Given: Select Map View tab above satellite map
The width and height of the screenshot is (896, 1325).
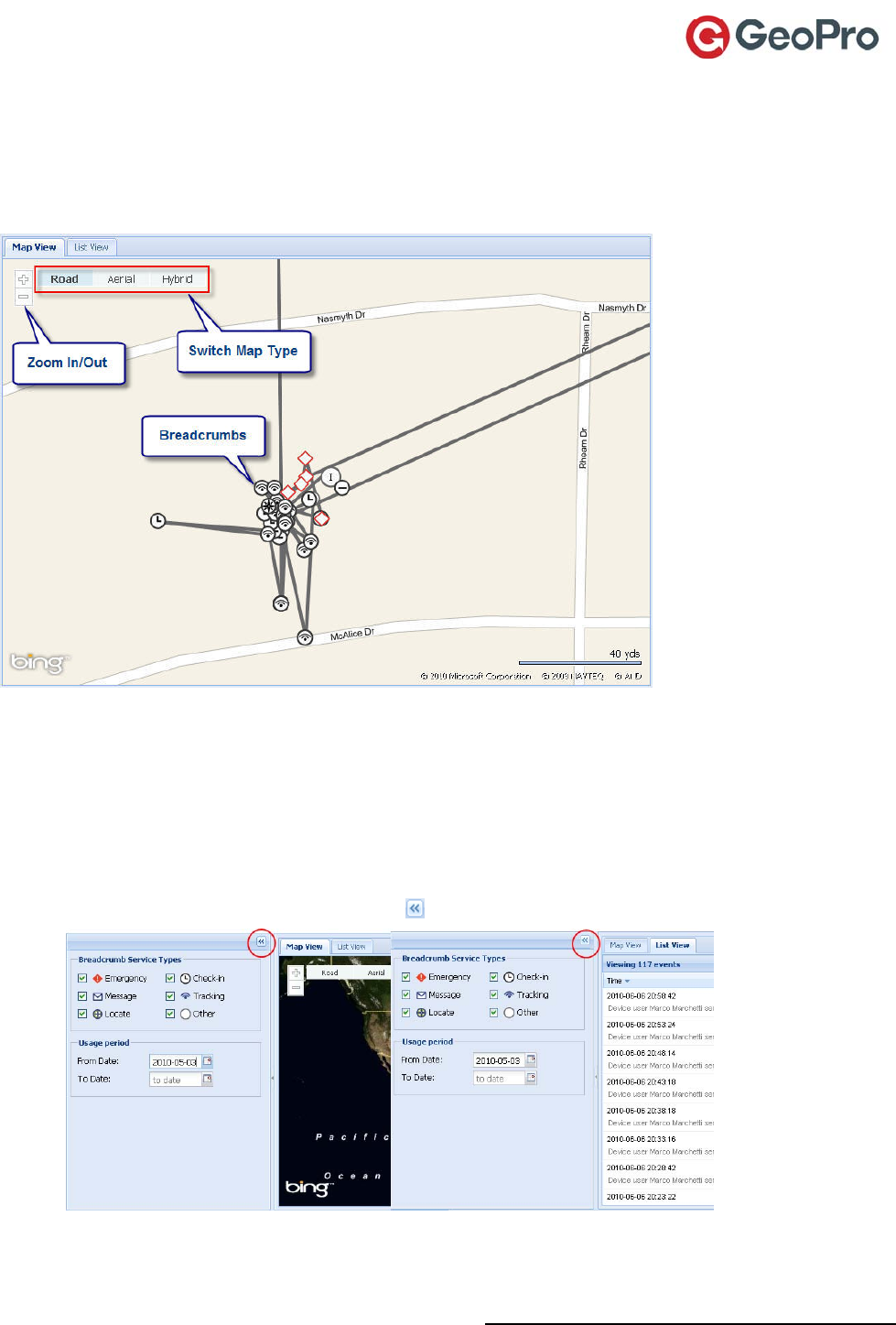Looking at the screenshot, I should pos(305,947).
